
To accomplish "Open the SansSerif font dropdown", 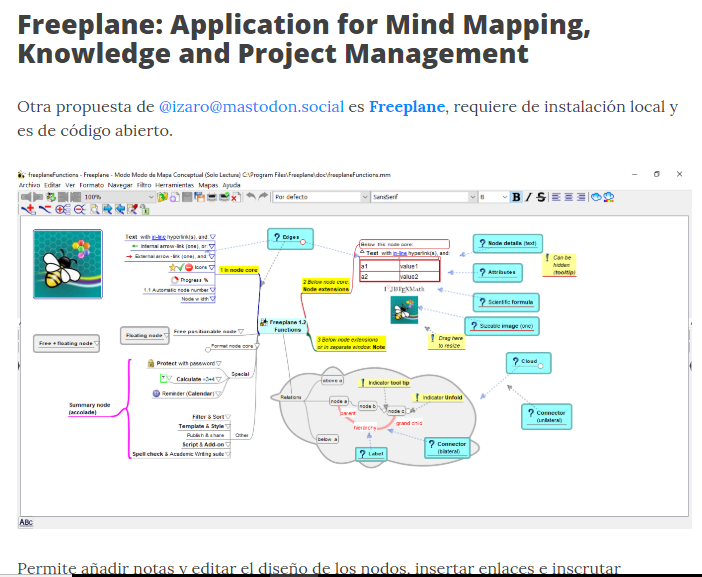I will [473, 197].
